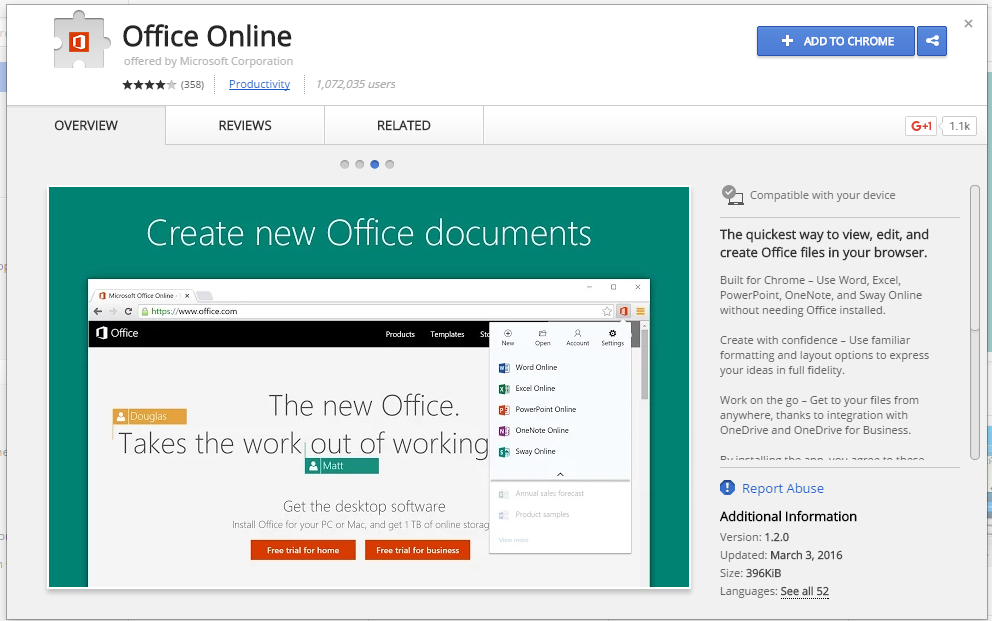Click the PowerPoint Online icon in screenshot

point(504,410)
